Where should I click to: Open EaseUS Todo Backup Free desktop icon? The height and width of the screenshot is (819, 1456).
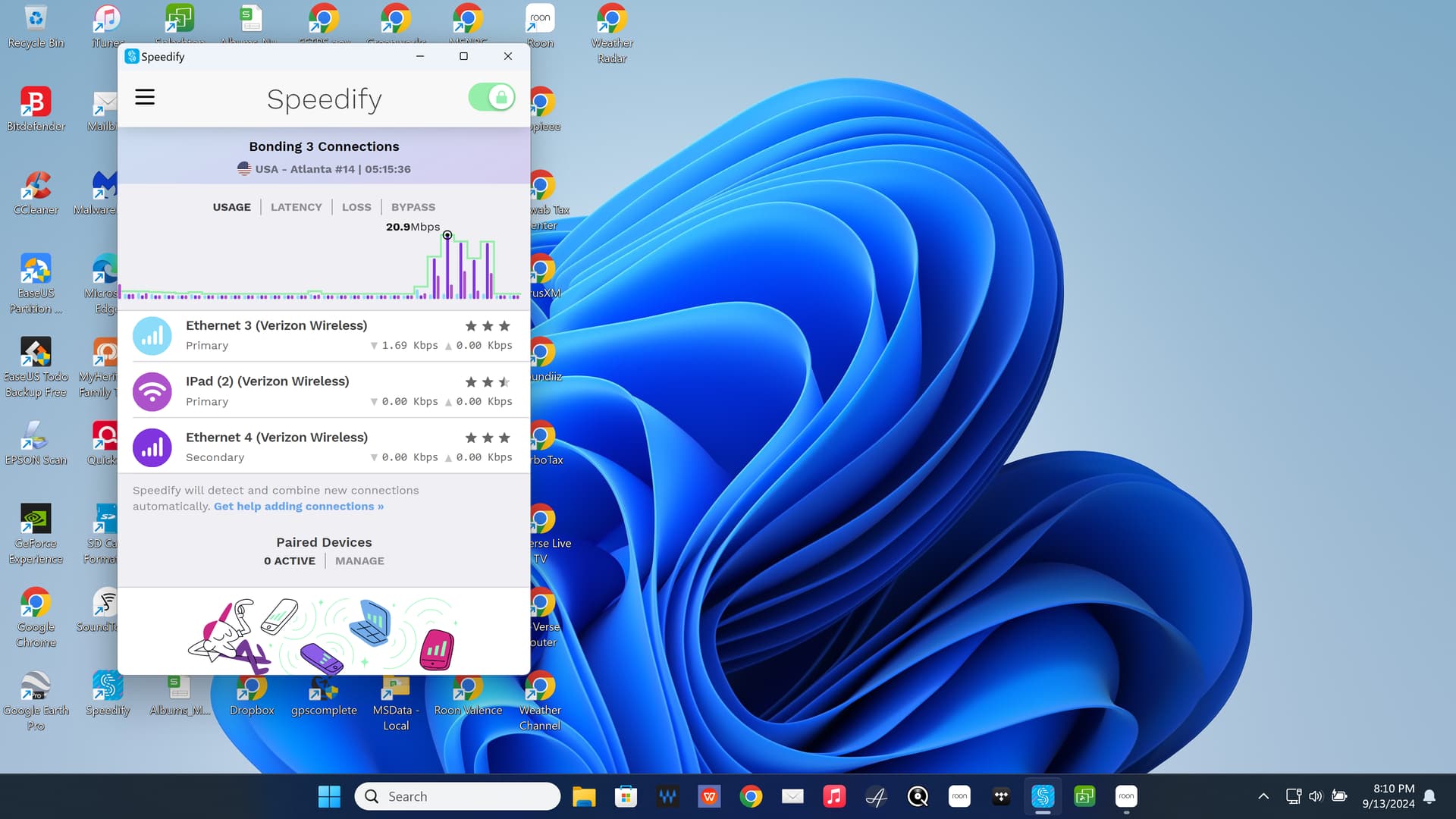click(x=36, y=367)
